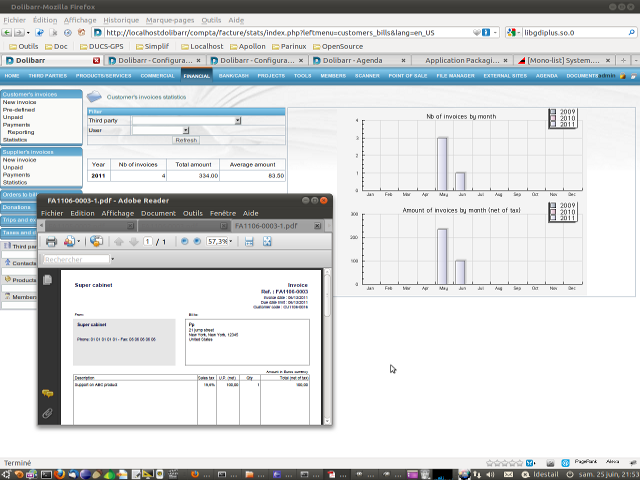This screenshot has height=480, width=640.
Task: Open the Comments panel icon in Adobe Reader sidebar
Action: [x=47, y=393]
